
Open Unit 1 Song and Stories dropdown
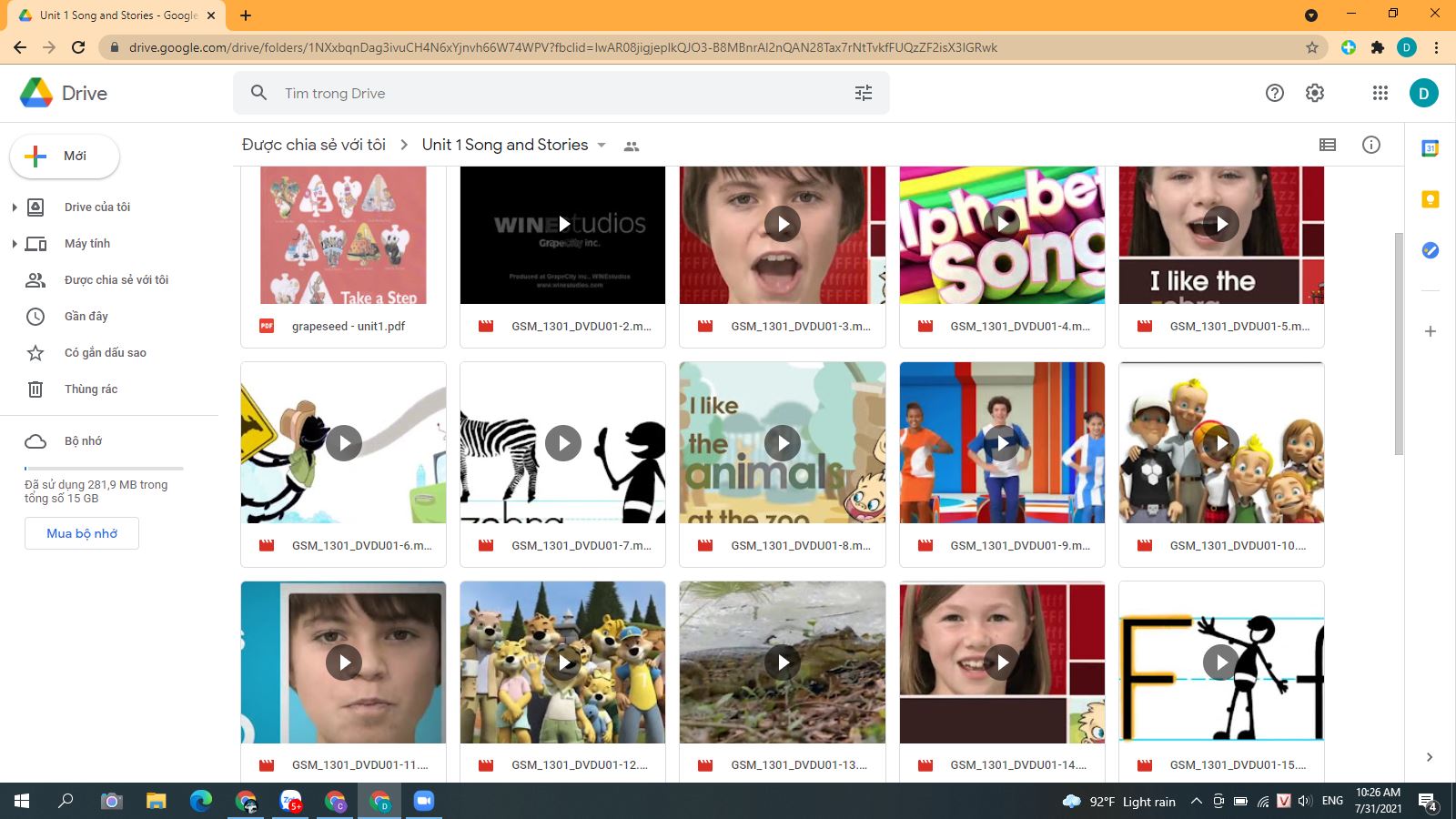pos(602,146)
